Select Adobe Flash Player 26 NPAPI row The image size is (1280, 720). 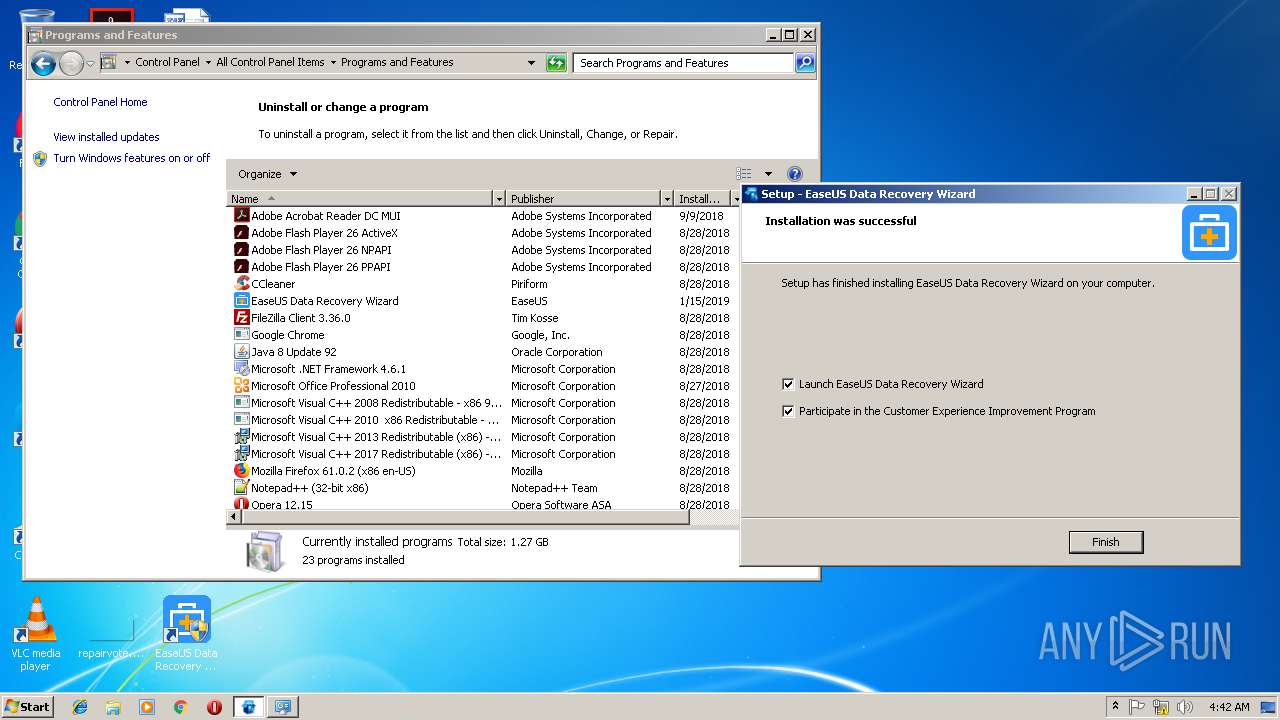[x=482, y=249]
